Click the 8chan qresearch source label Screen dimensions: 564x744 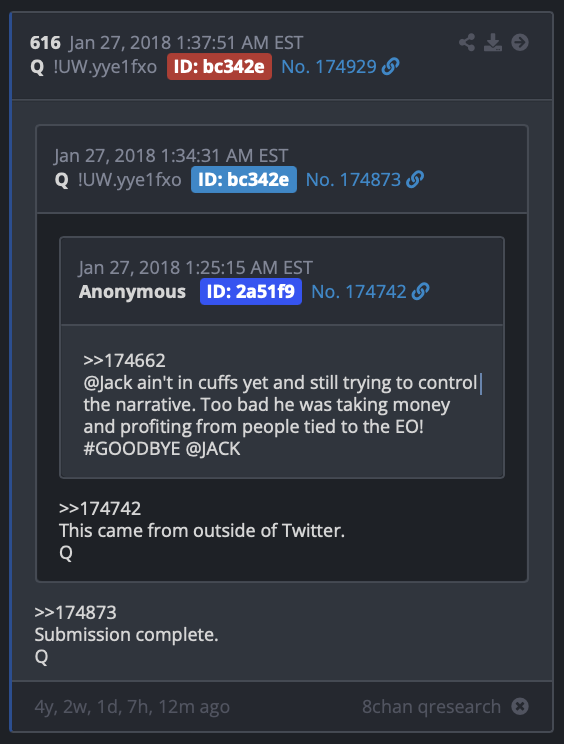431,707
